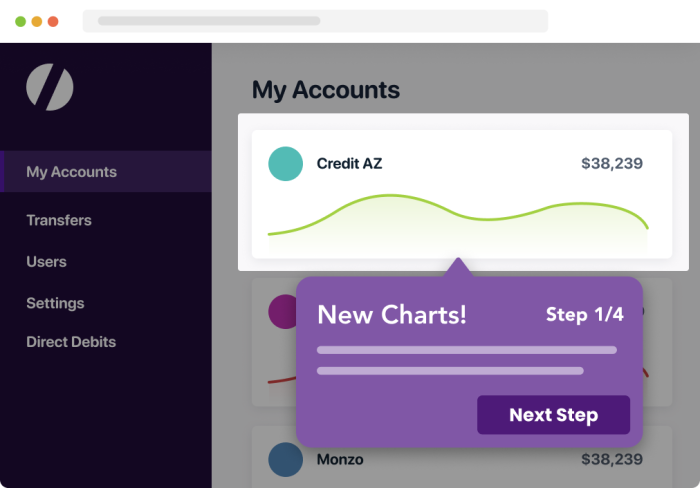Open Settings from the sidebar

tap(55, 303)
